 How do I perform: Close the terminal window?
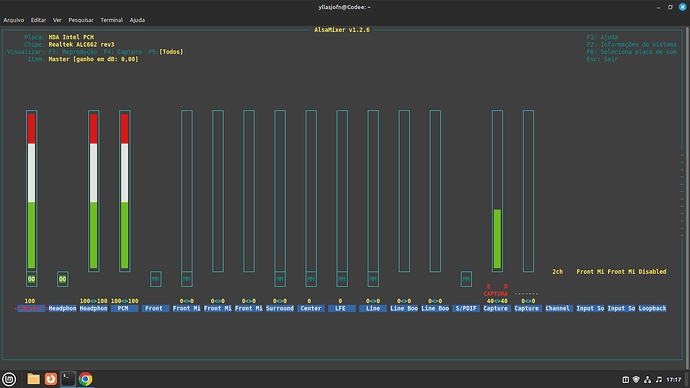(683, 7)
